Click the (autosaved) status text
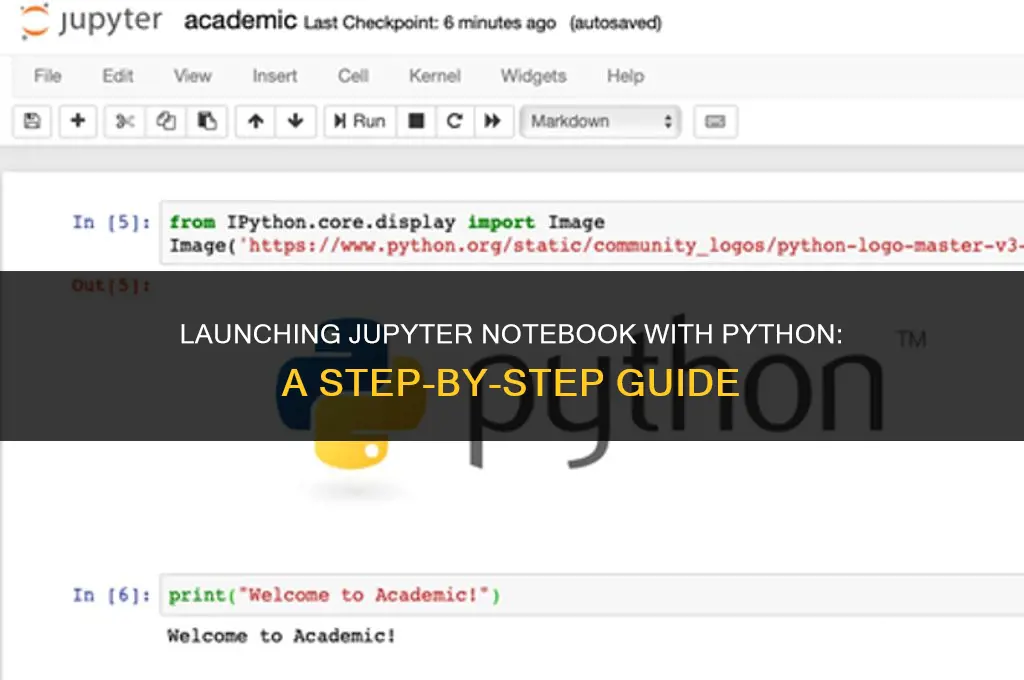 616,23
